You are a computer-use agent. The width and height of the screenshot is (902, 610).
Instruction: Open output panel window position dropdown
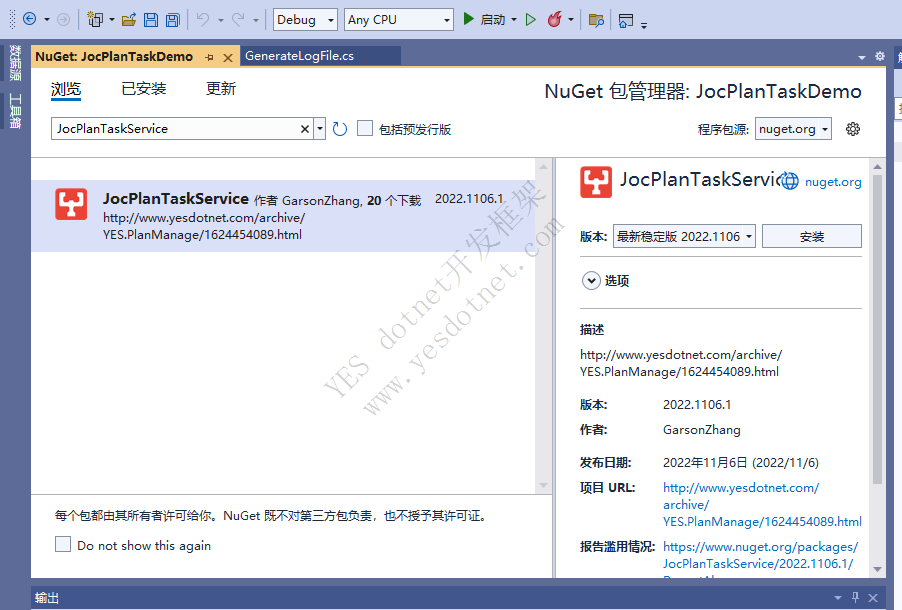pos(838,598)
